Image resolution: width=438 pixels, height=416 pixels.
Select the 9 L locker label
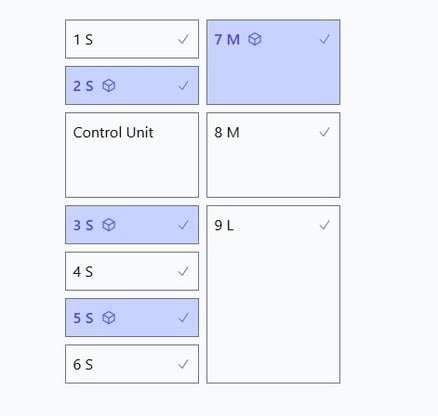coord(224,225)
